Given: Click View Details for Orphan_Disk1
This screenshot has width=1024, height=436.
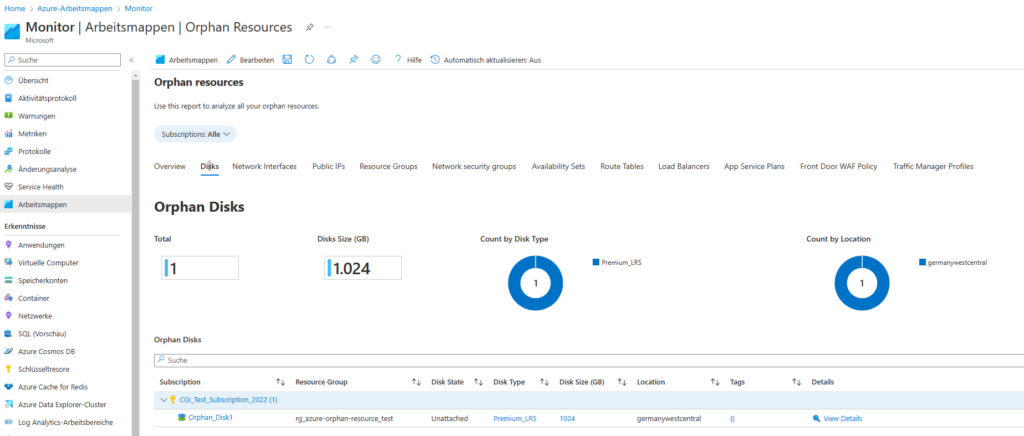Looking at the screenshot, I should 842,418.
